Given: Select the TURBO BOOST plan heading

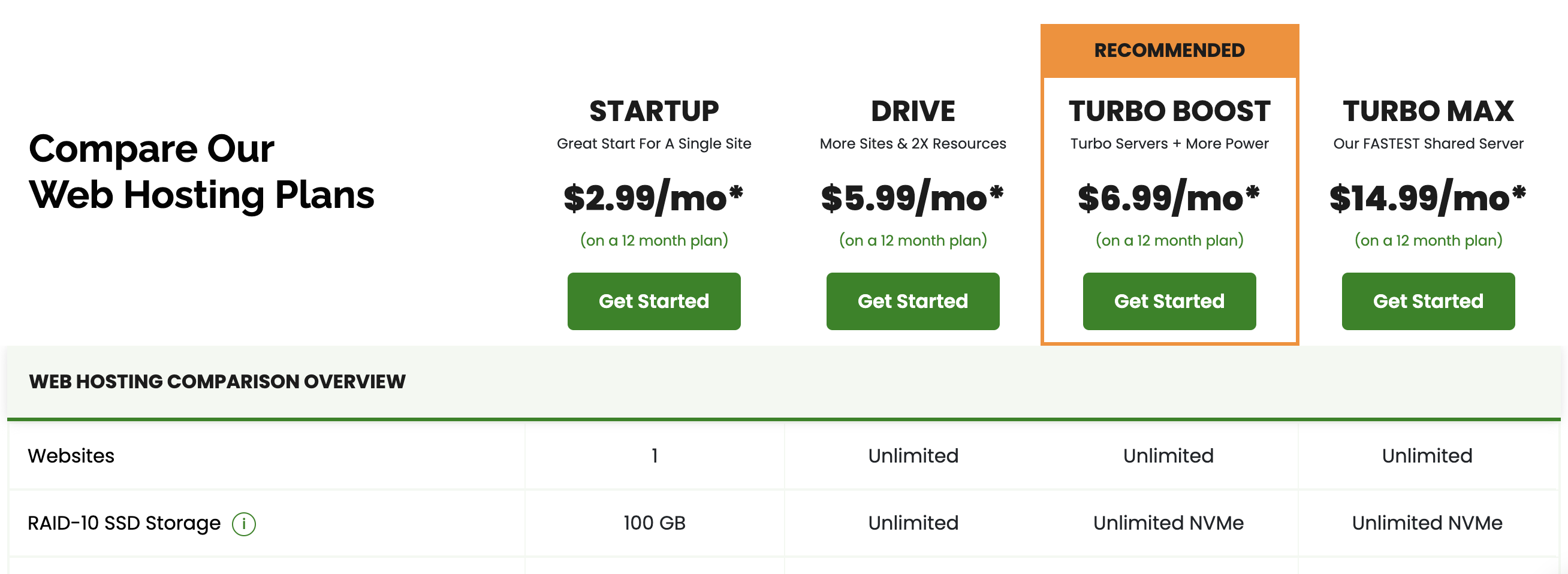Looking at the screenshot, I should [1169, 111].
